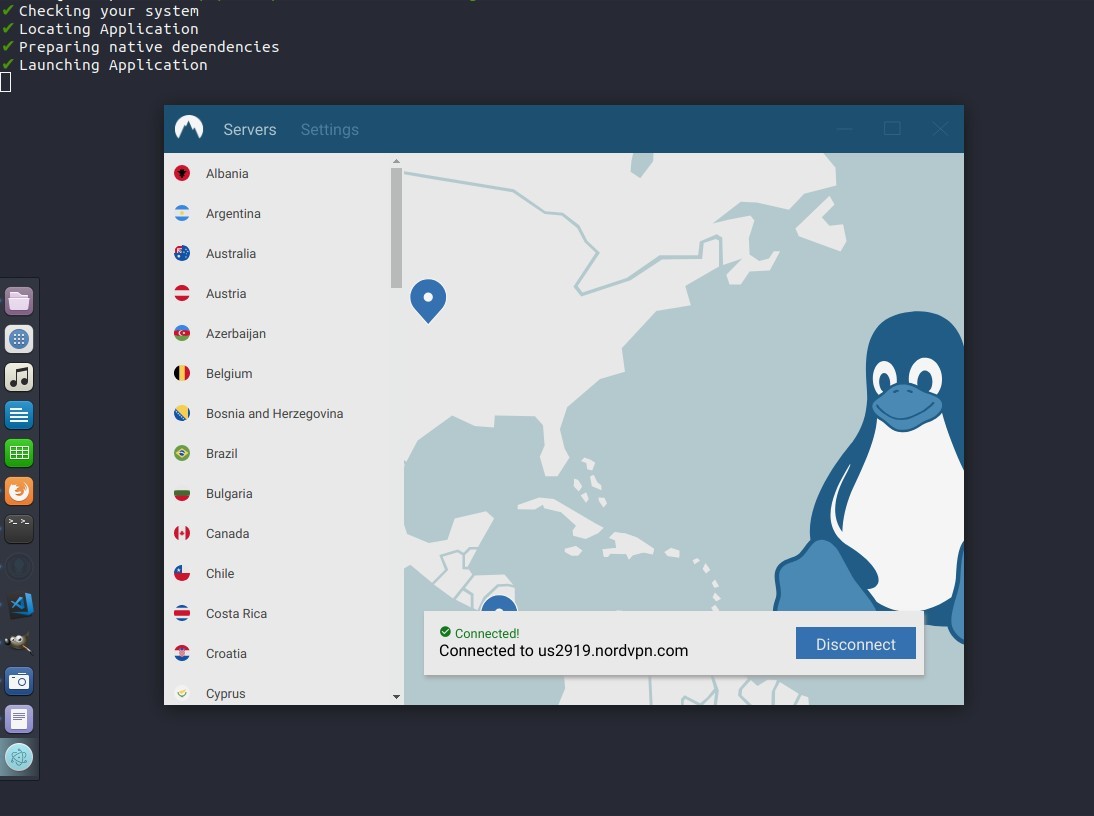1094x816 pixels.
Task: Open the purple notes document dock icon
Action: (19, 719)
